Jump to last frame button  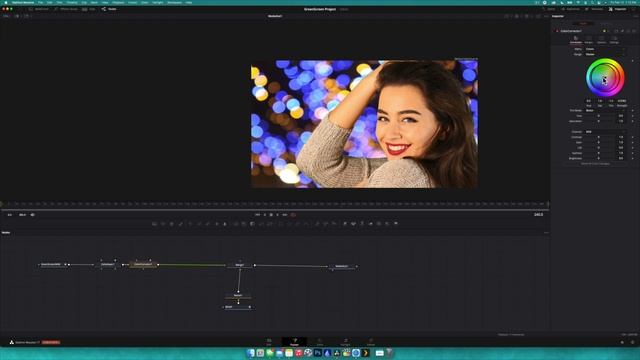[x=284, y=215]
